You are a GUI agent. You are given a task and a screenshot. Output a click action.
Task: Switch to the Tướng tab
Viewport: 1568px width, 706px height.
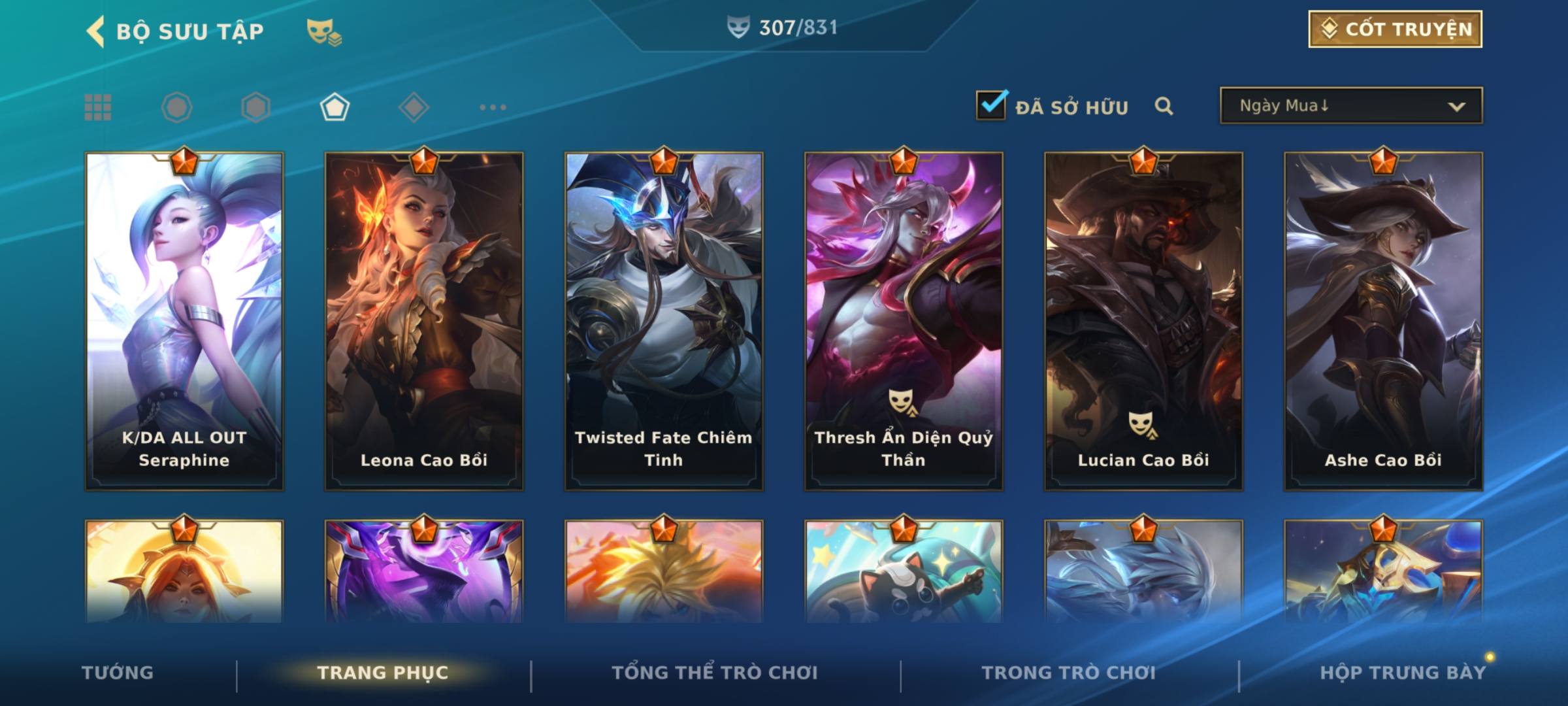point(118,673)
